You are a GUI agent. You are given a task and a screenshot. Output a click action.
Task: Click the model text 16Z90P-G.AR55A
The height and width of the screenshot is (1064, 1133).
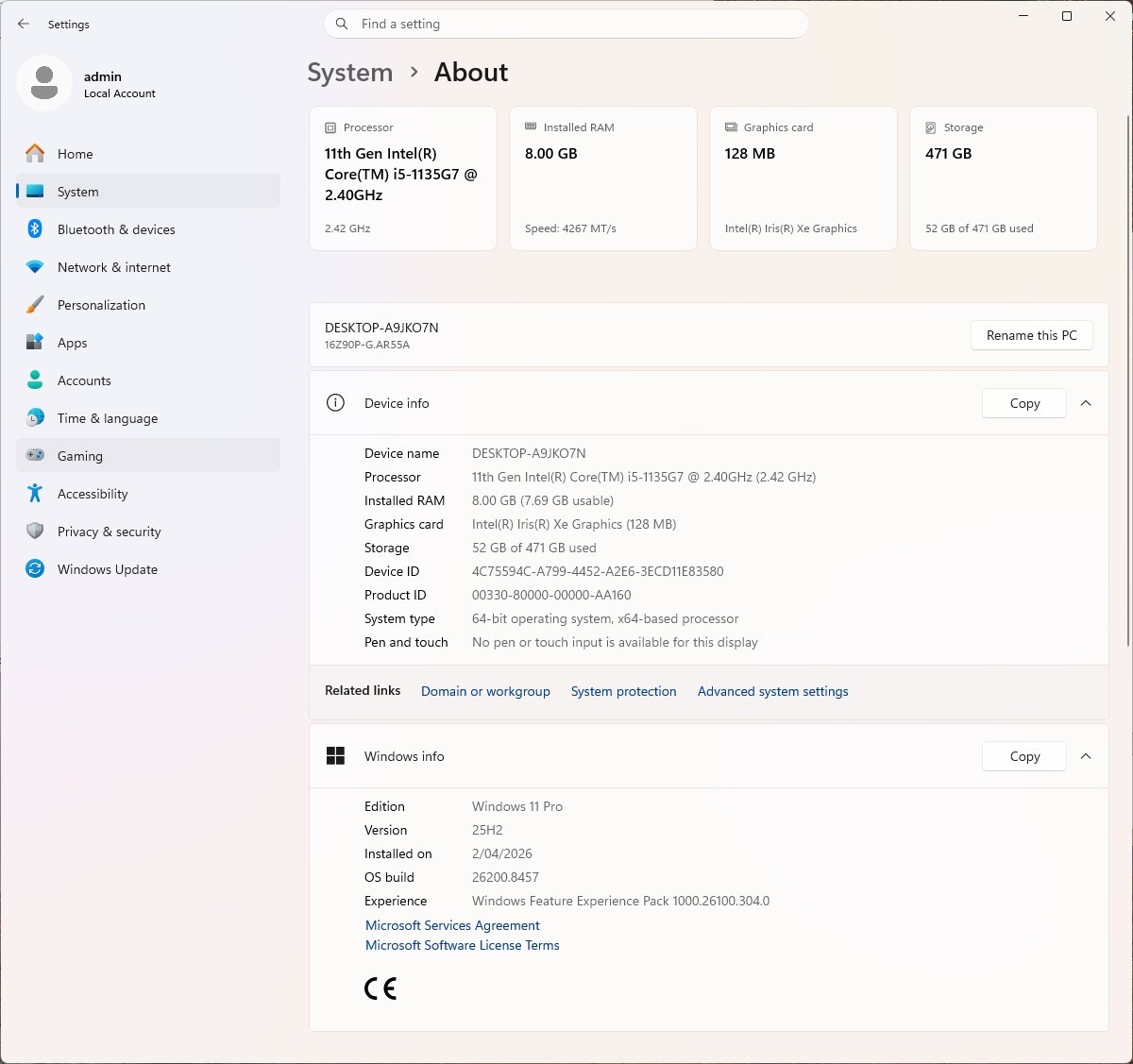coord(367,345)
